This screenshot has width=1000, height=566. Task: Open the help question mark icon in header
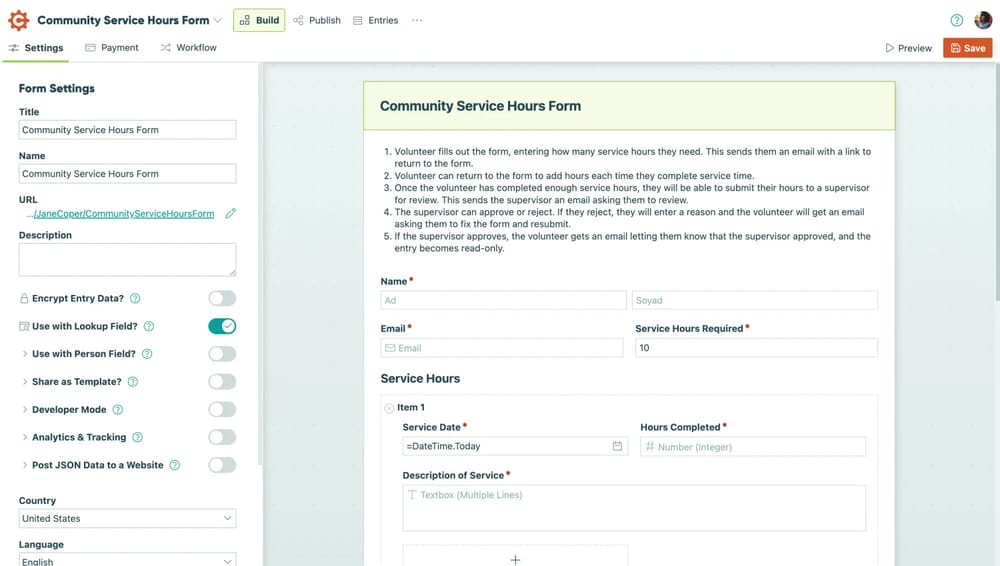pyautogui.click(x=956, y=20)
